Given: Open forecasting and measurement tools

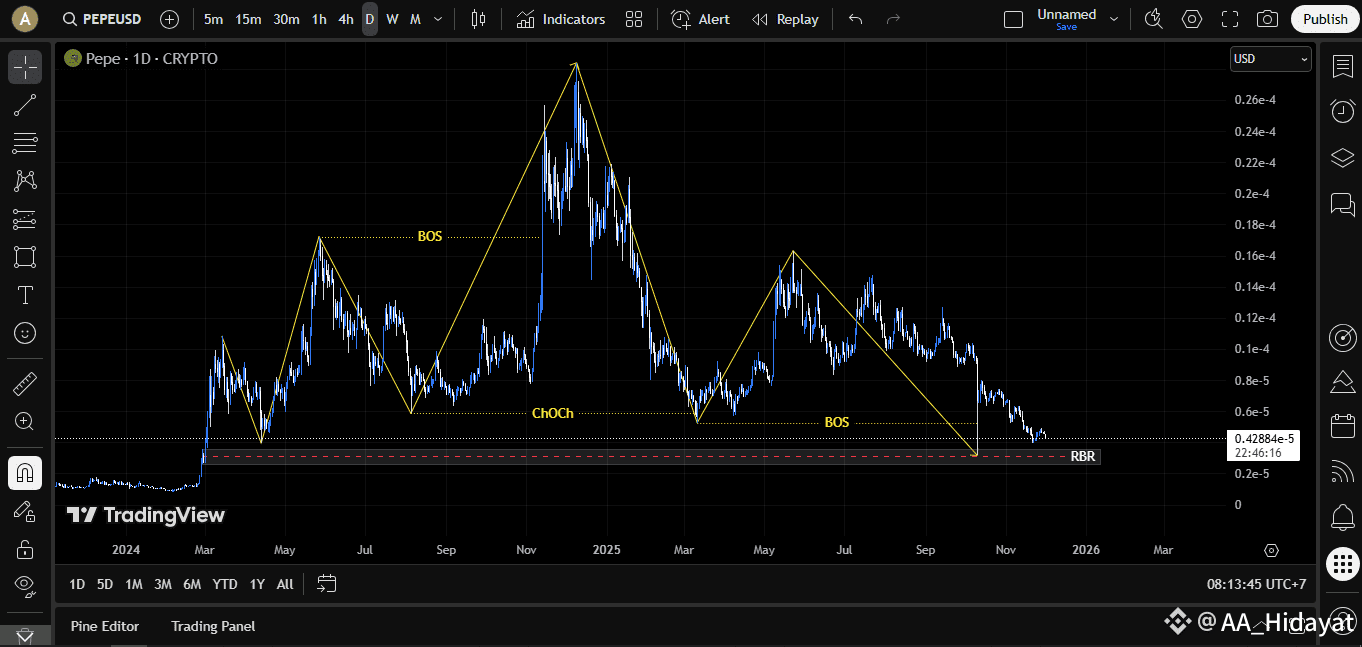Looking at the screenshot, I should click(25, 219).
